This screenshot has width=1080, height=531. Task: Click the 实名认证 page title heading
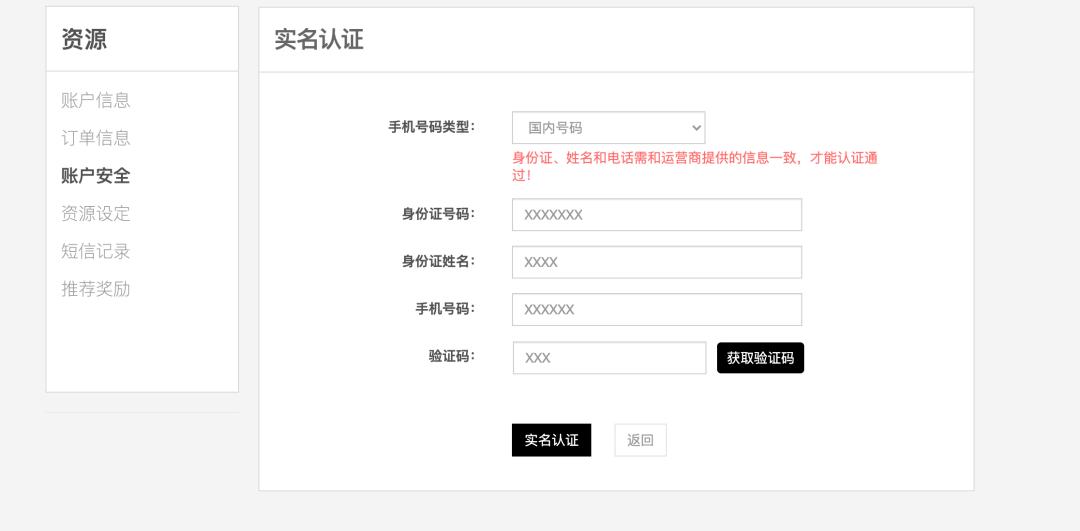click(319, 39)
